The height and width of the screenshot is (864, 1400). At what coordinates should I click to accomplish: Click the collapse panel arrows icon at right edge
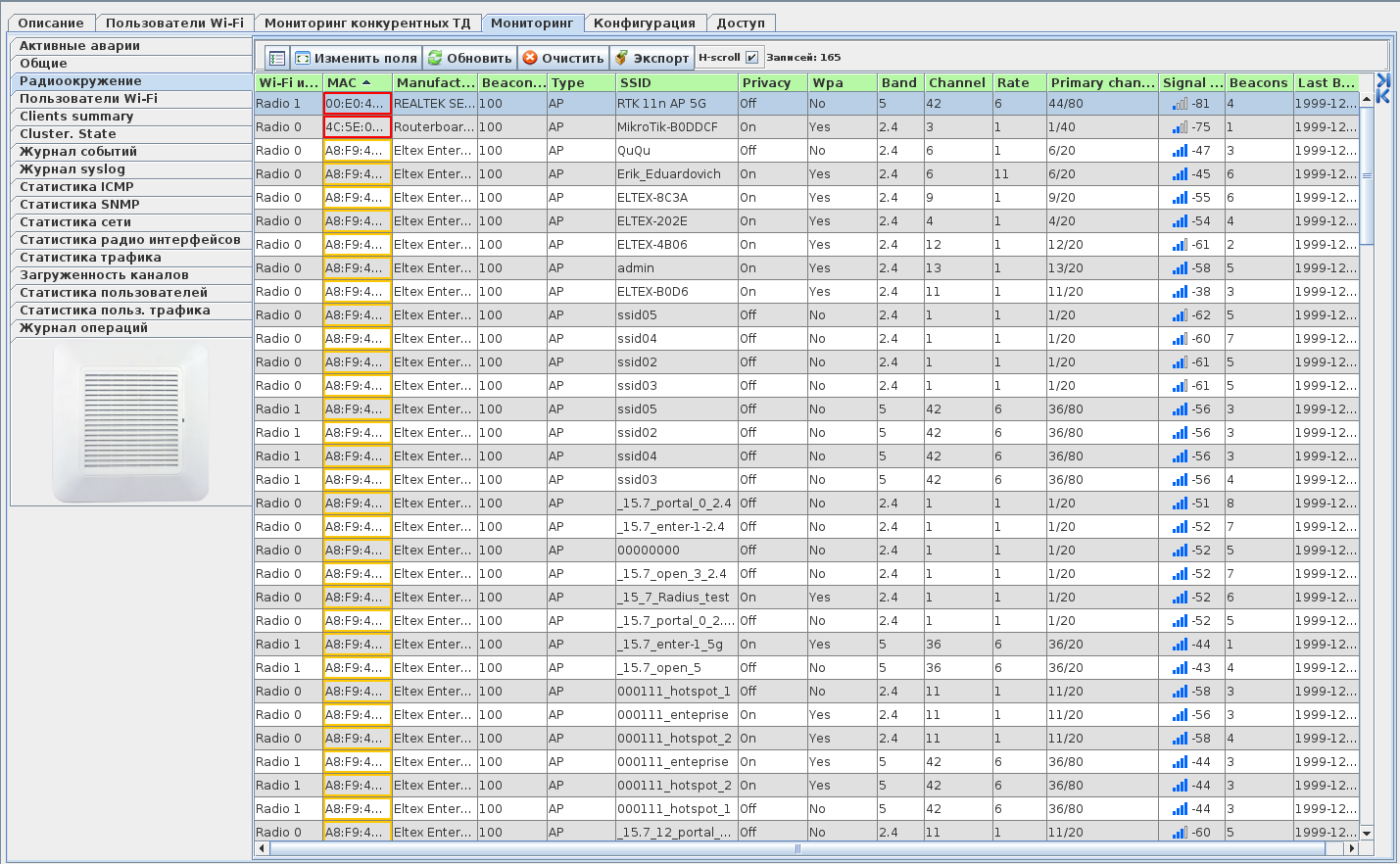tap(1382, 87)
